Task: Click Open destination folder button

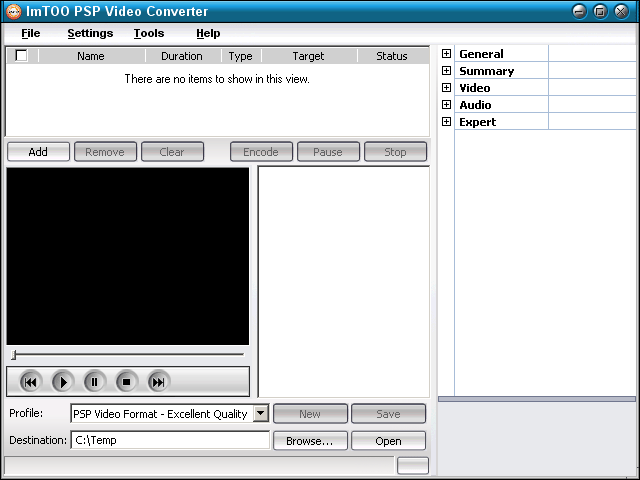Action: (x=388, y=441)
